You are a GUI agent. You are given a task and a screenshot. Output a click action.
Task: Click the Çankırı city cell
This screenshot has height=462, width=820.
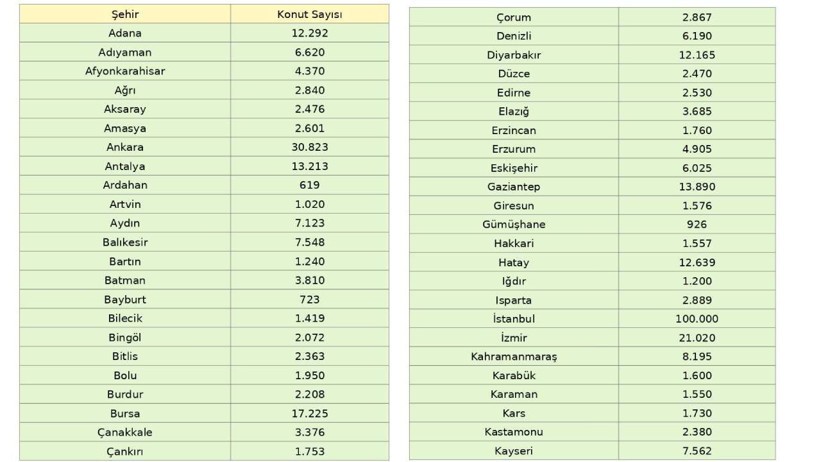(125, 451)
